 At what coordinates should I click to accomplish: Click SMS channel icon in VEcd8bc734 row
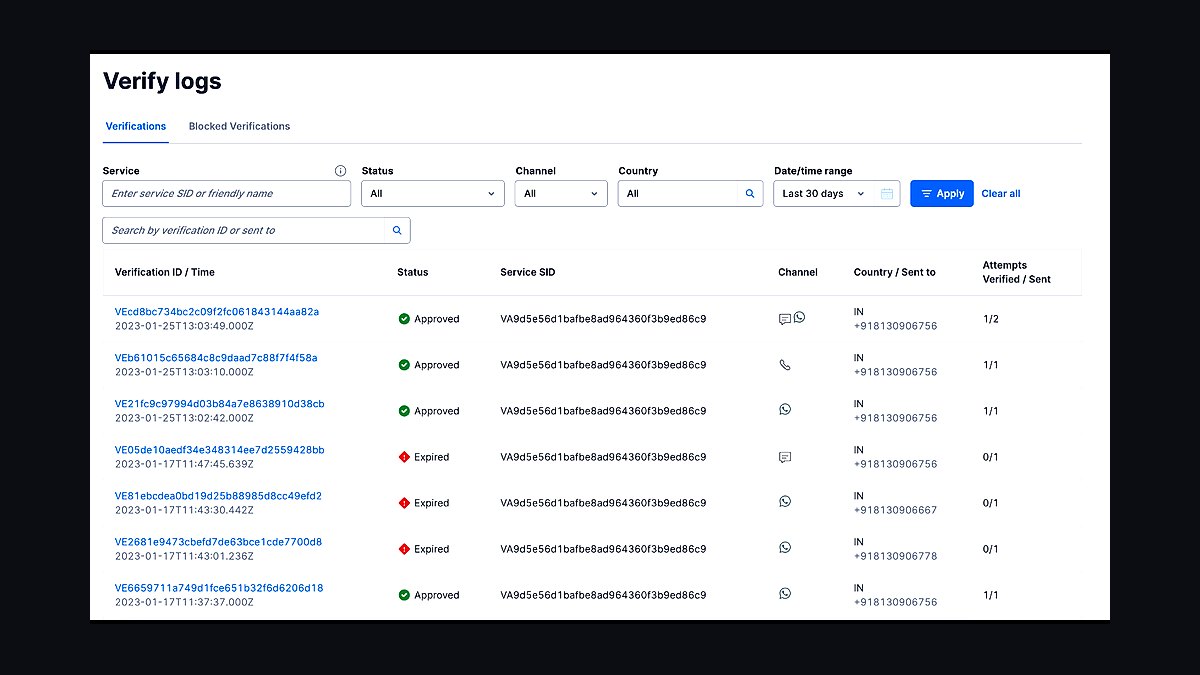(x=785, y=320)
